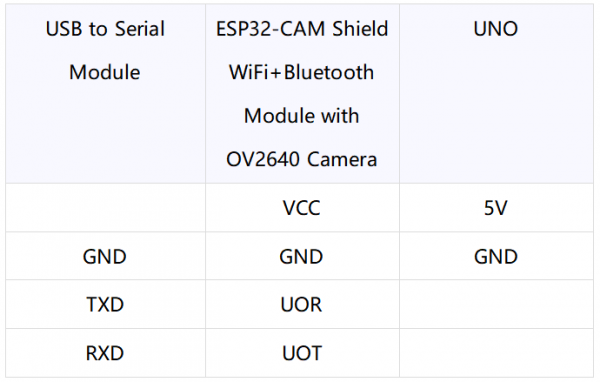Image resolution: width=600 pixels, height=382 pixels.
Task: Select the 'WiFi+Bluetooth' text line
Action: pyautogui.click(x=302, y=72)
